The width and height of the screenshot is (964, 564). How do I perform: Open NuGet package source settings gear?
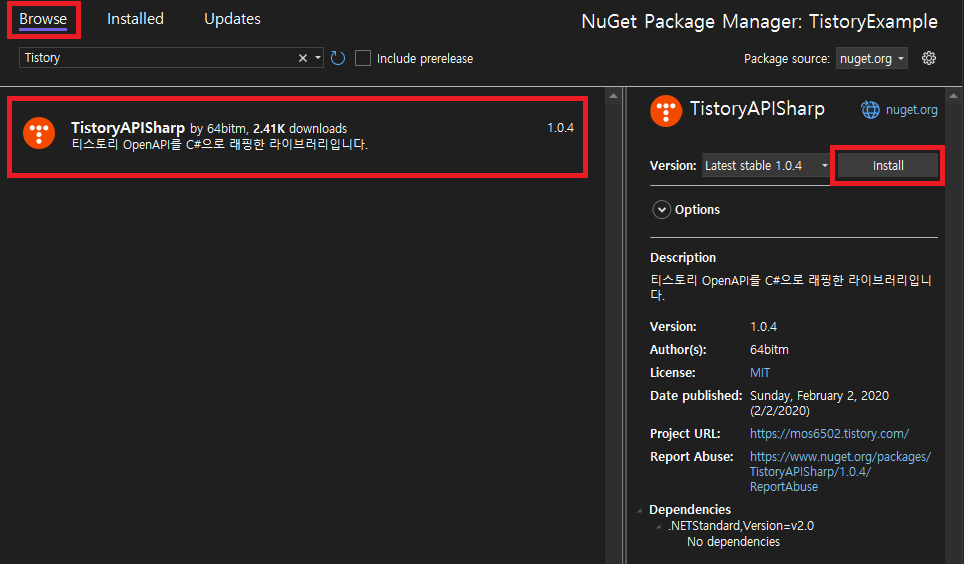coord(929,58)
